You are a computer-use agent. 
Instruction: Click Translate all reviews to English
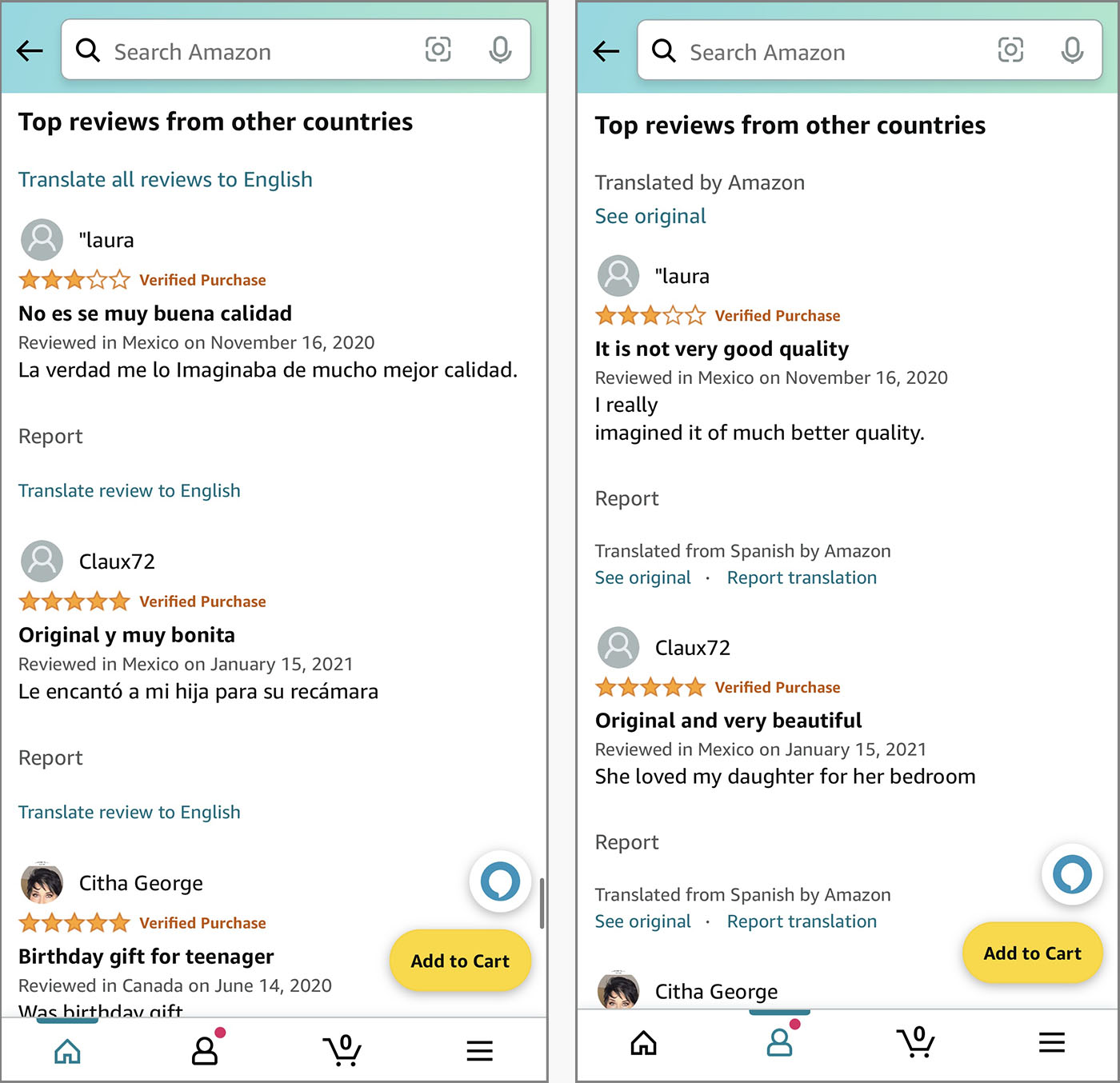tap(166, 179)
